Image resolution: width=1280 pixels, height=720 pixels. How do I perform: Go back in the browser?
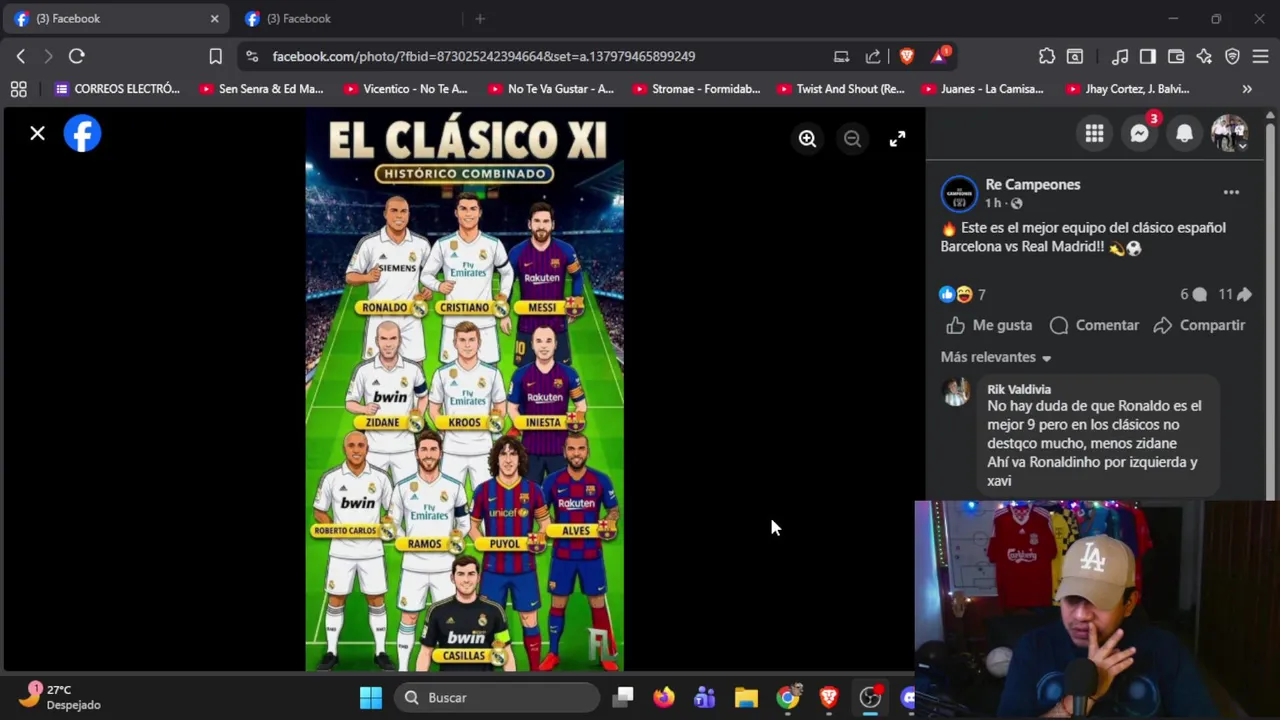tap(20, 56)
